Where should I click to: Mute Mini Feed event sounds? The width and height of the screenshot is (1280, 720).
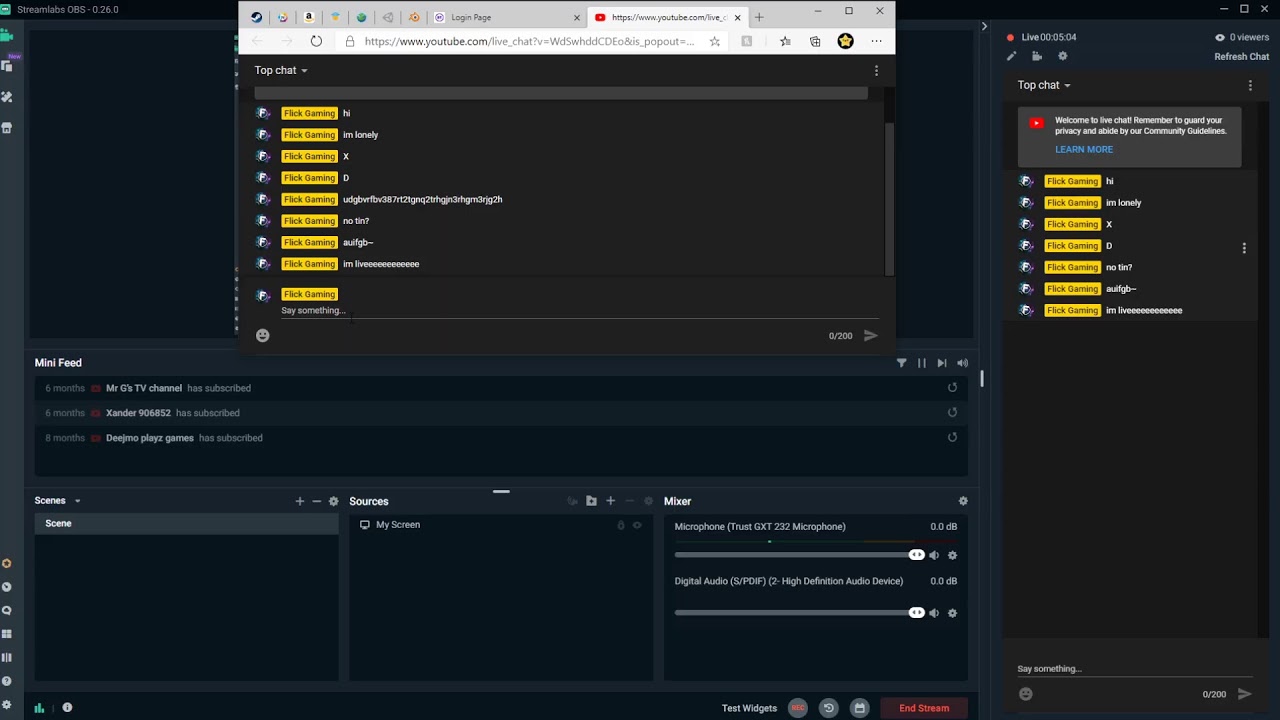click(962, 363)
